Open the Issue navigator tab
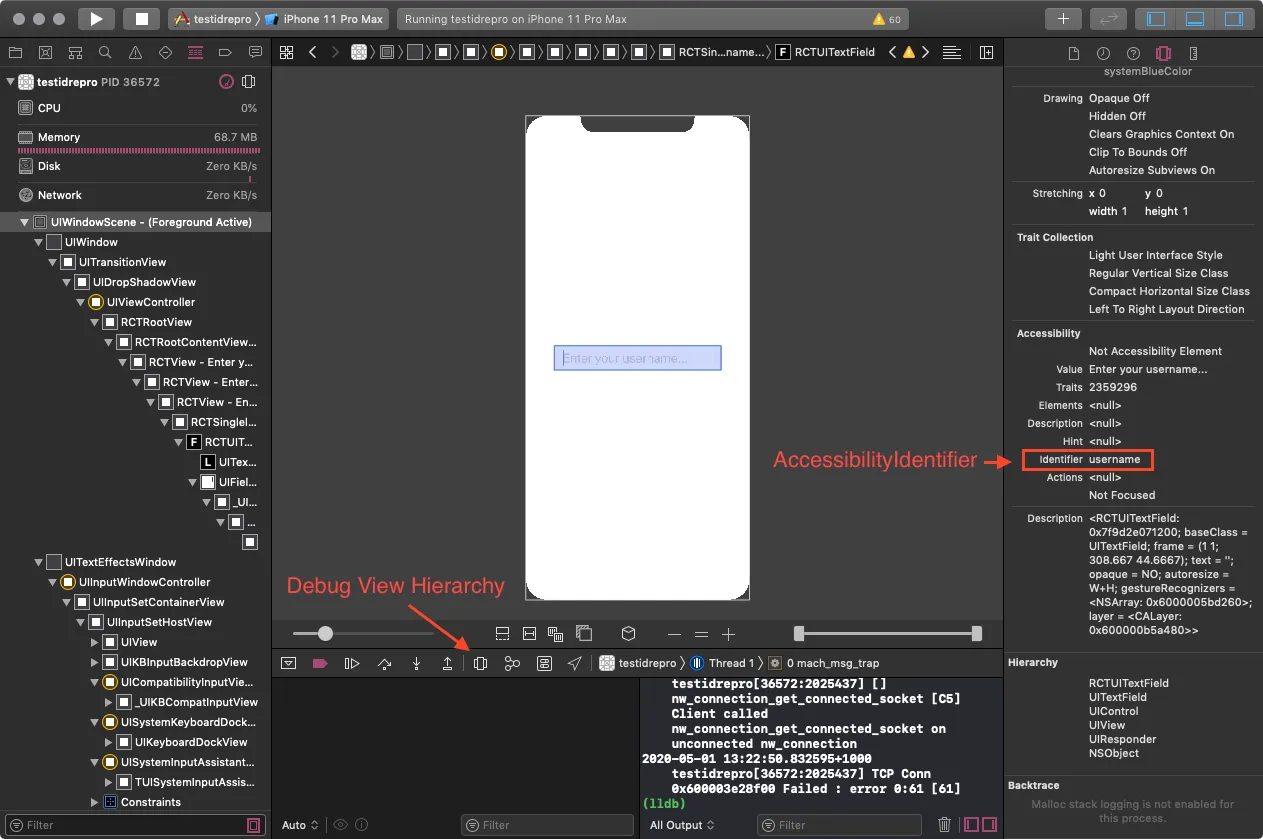The image size is (1263, 839). [135, 52]
